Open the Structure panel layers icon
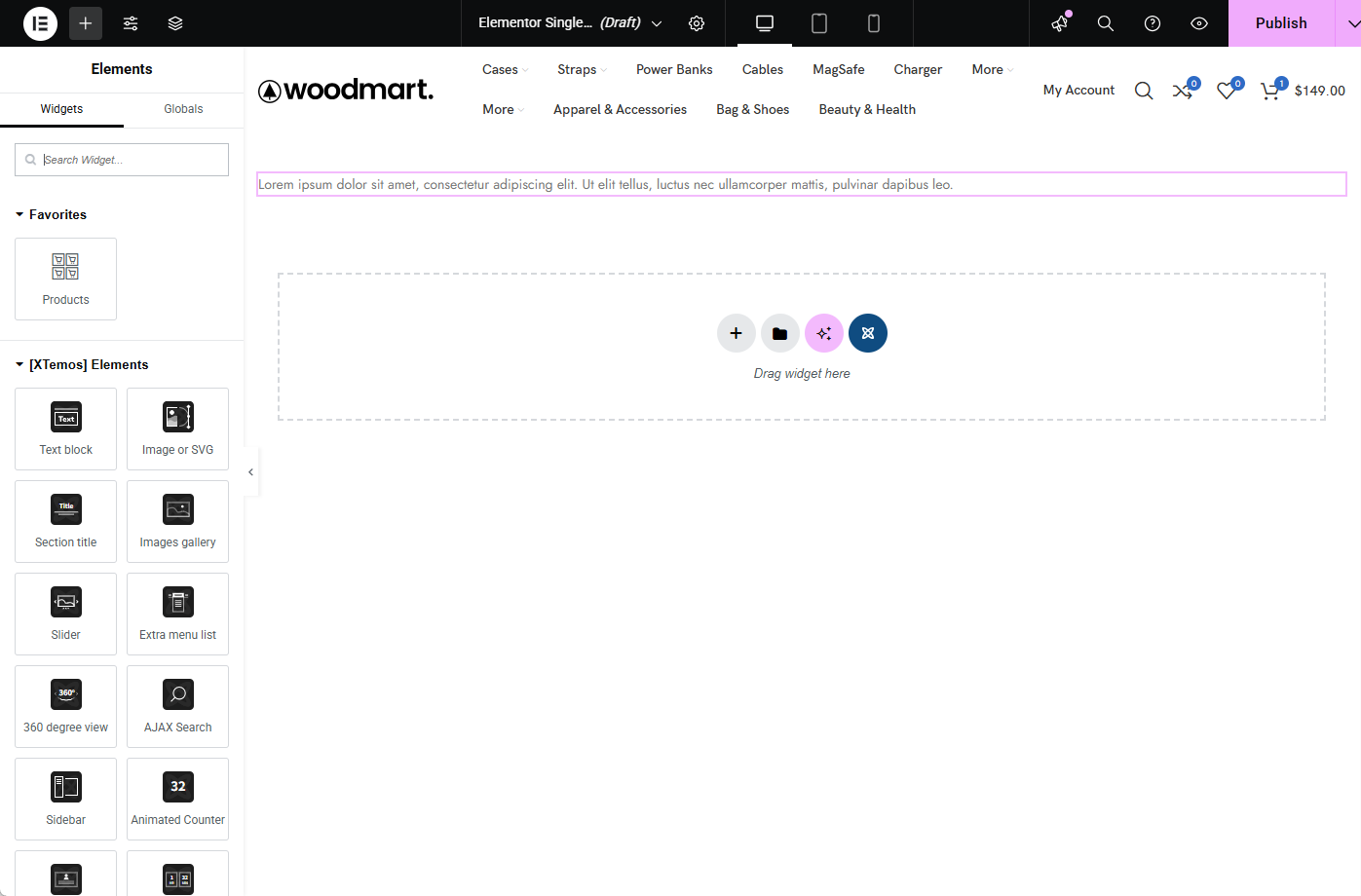Image resolution: width=1361 pixels, height=896 pixels. [x=175, y=22]
